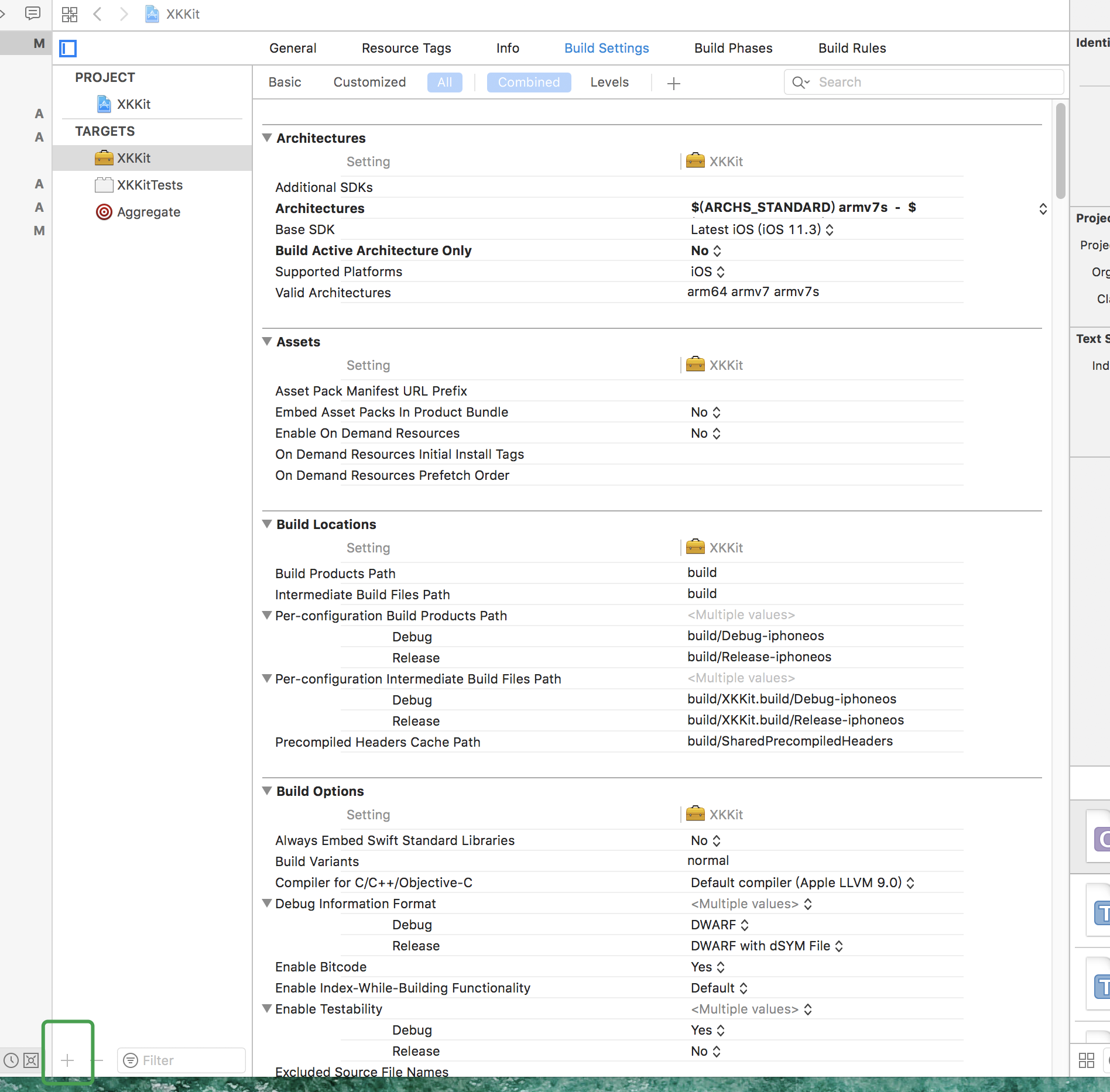
Task: Change Enable On Demand Resources value
Action: [705, 433]
